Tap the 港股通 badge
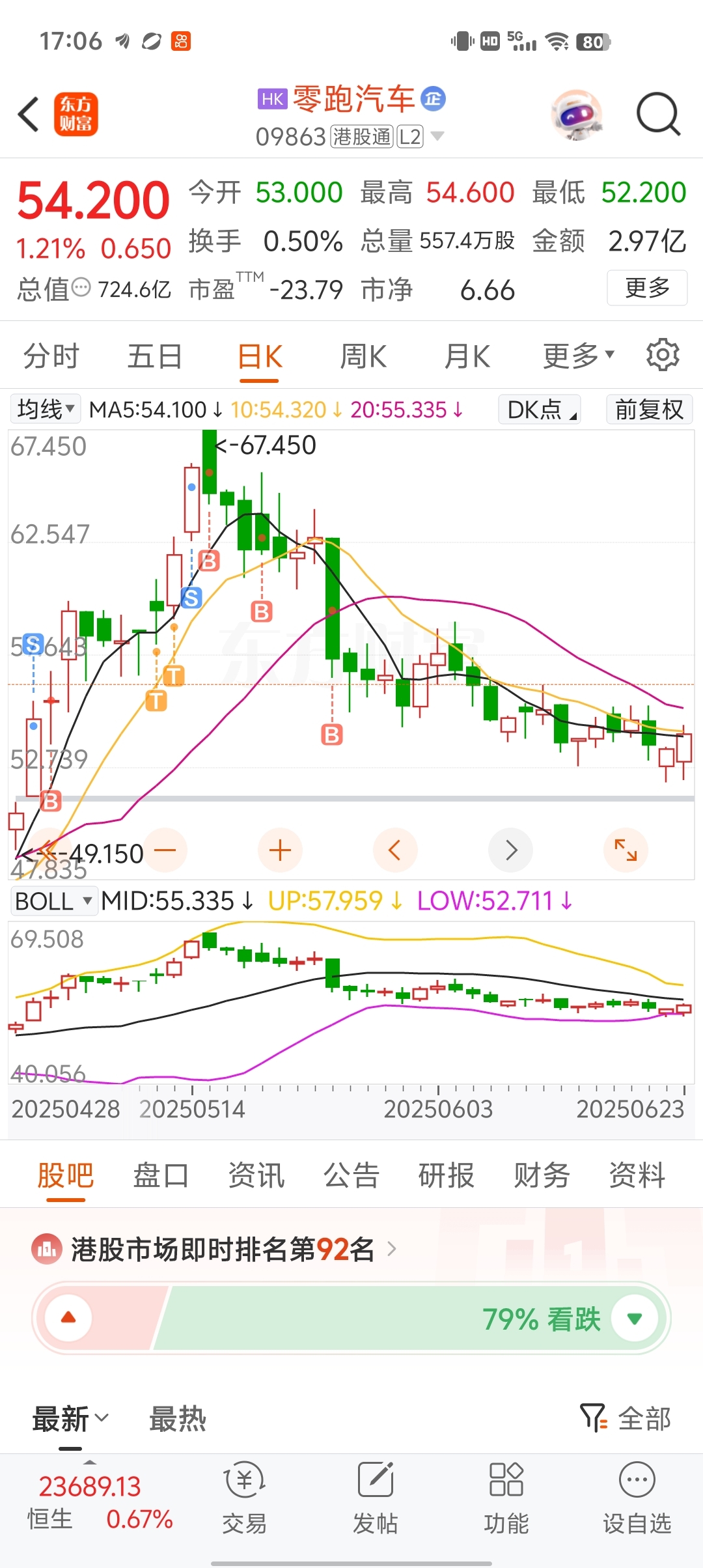Image resolution: width=703 pixels, height=1568 pixels. click(362, 137)
